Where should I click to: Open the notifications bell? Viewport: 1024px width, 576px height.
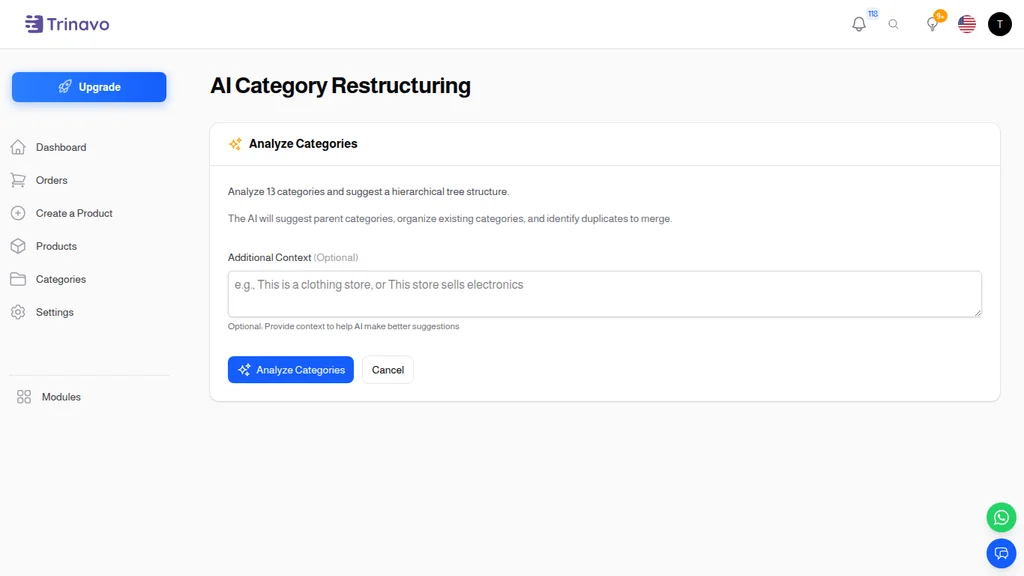pos(859,24)
